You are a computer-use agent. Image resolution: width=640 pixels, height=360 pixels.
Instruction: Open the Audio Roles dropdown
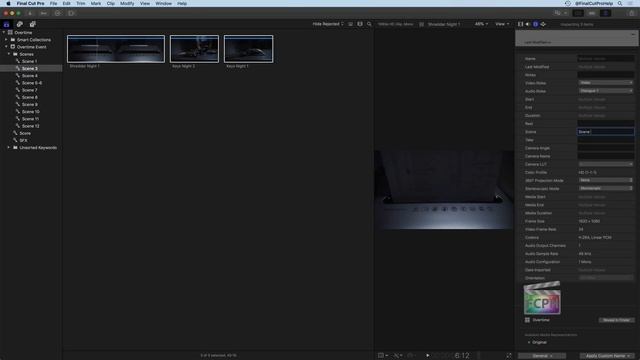[x=606, y=91]
